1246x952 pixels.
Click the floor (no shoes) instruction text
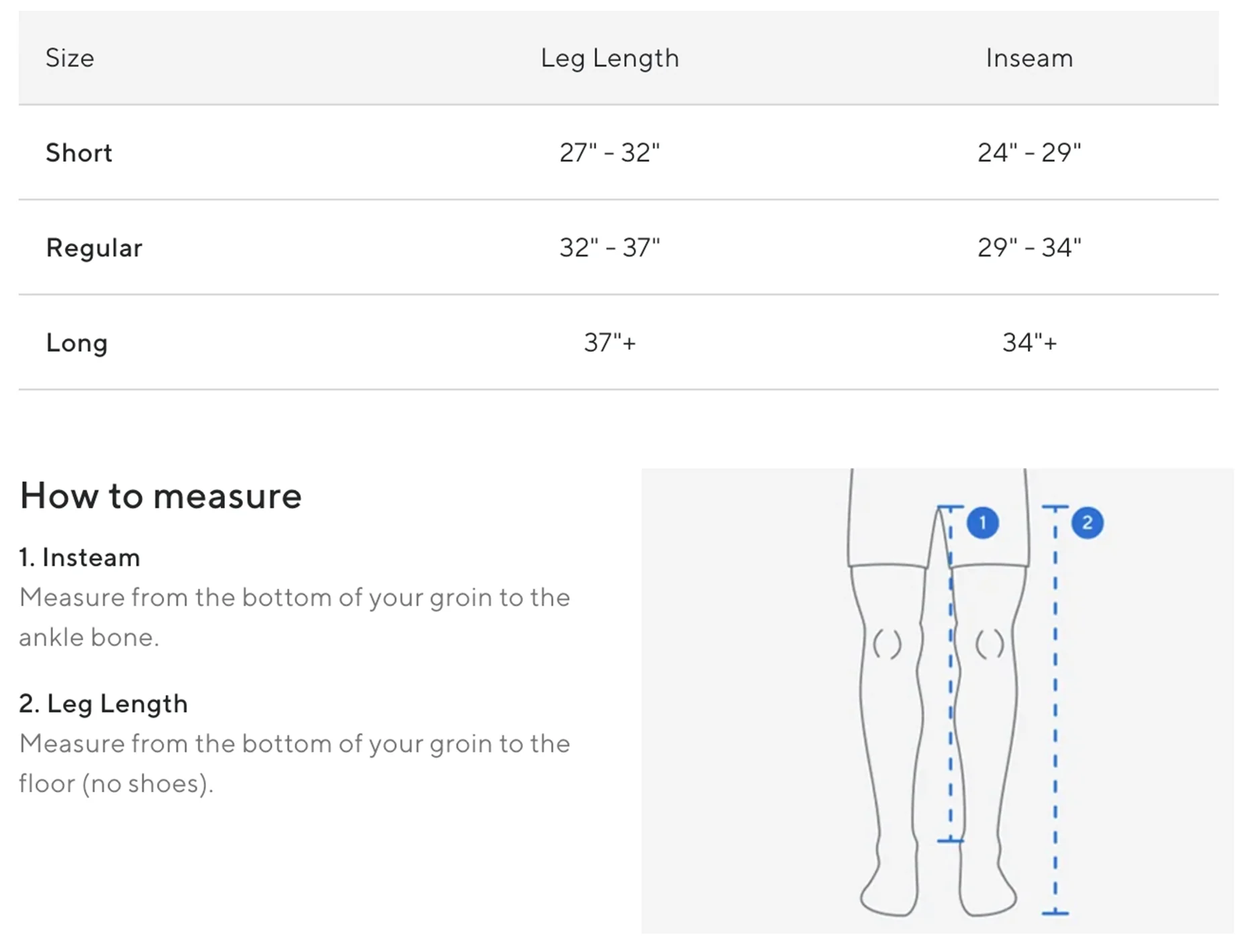click(294, 763)
